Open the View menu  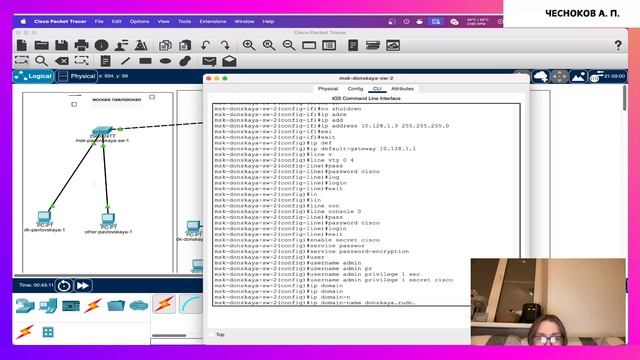pyautogui.click(x=163, y=21)
